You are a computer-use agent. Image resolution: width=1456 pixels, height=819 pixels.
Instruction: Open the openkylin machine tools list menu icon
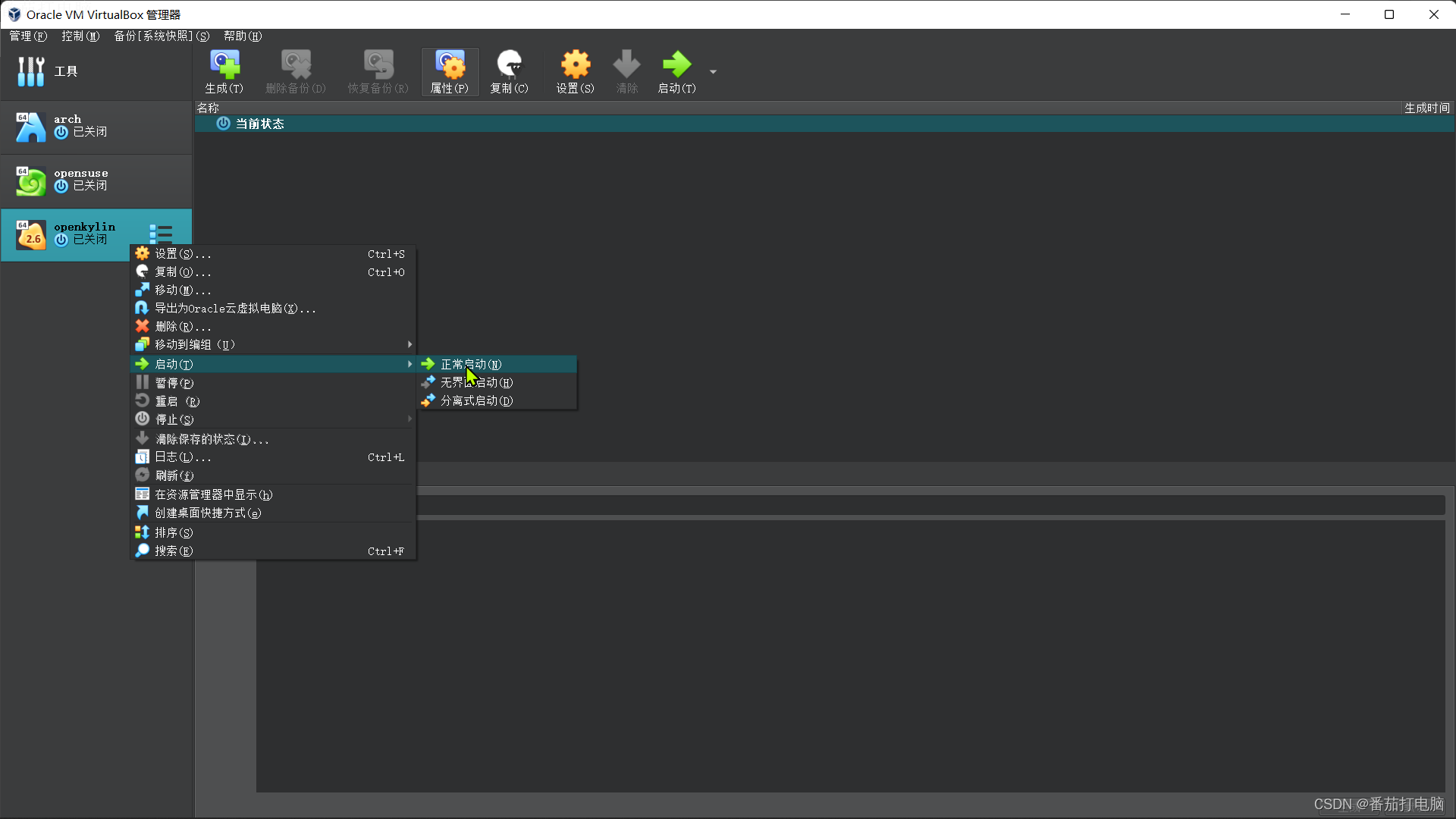pos(161,234)
